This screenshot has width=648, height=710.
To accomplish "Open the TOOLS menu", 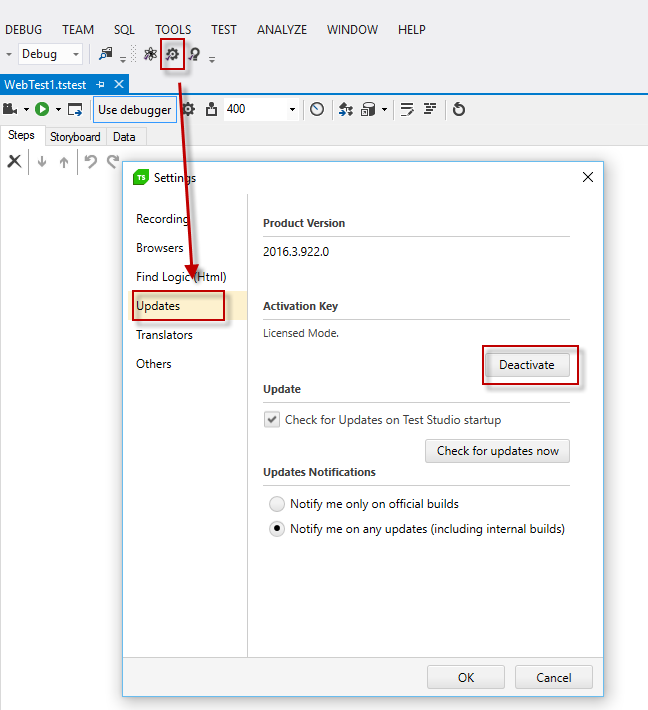I will coord(173,30).
